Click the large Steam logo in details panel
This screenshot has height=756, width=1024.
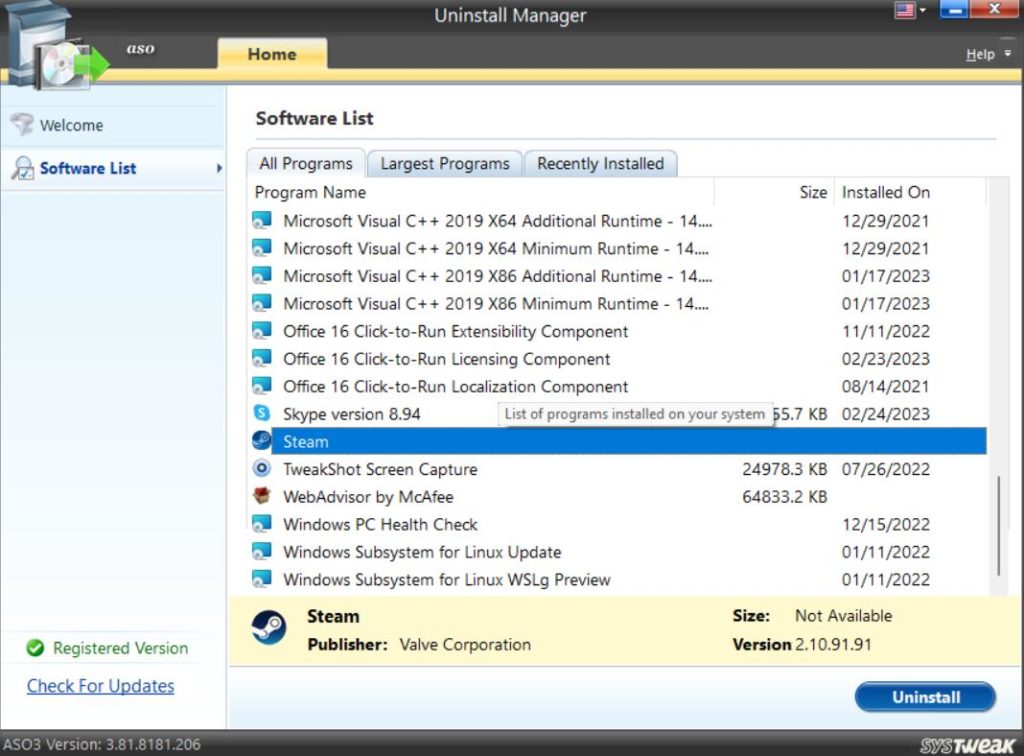point(268,629)
